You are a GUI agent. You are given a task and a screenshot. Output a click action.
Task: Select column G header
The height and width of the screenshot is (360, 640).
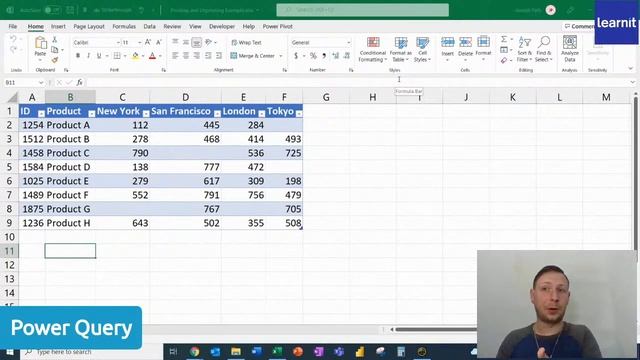click(326, 97)
